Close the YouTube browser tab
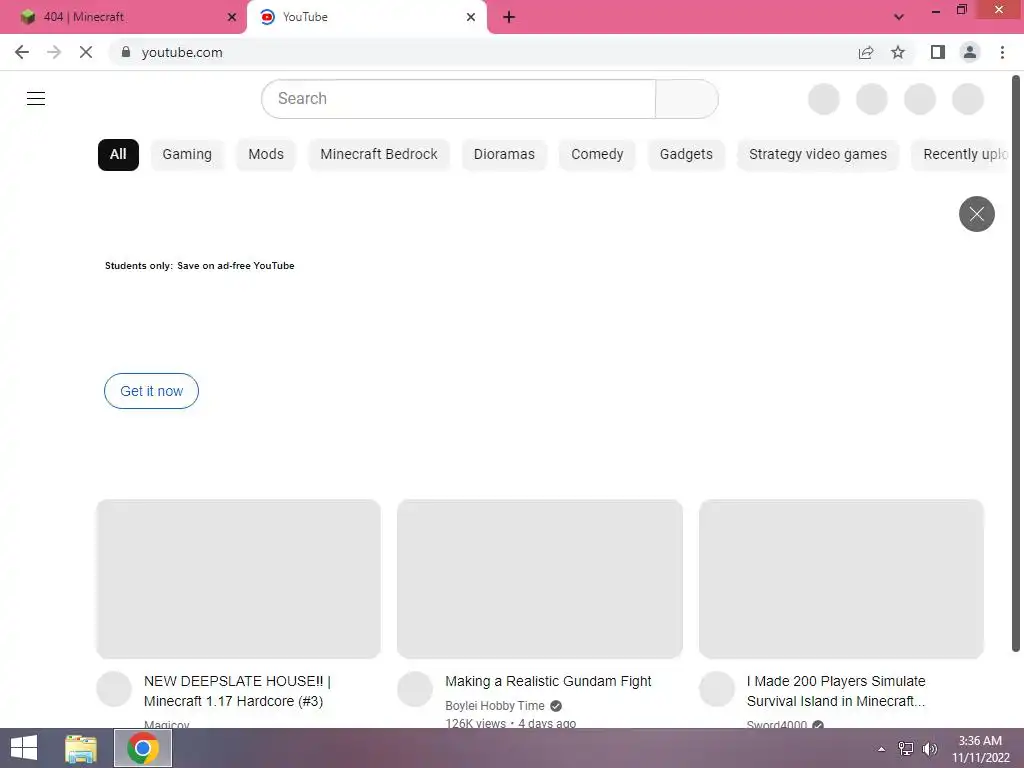 click(471, 17)
